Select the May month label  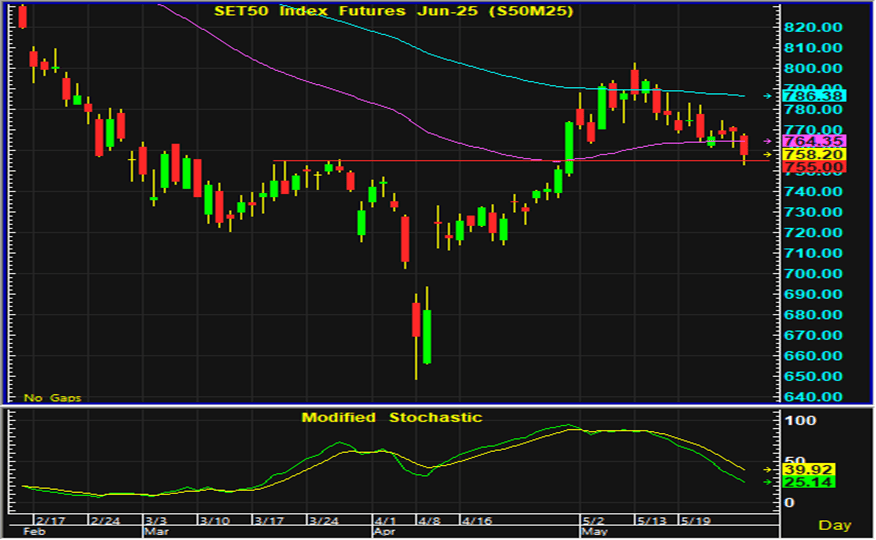point(596,533)
